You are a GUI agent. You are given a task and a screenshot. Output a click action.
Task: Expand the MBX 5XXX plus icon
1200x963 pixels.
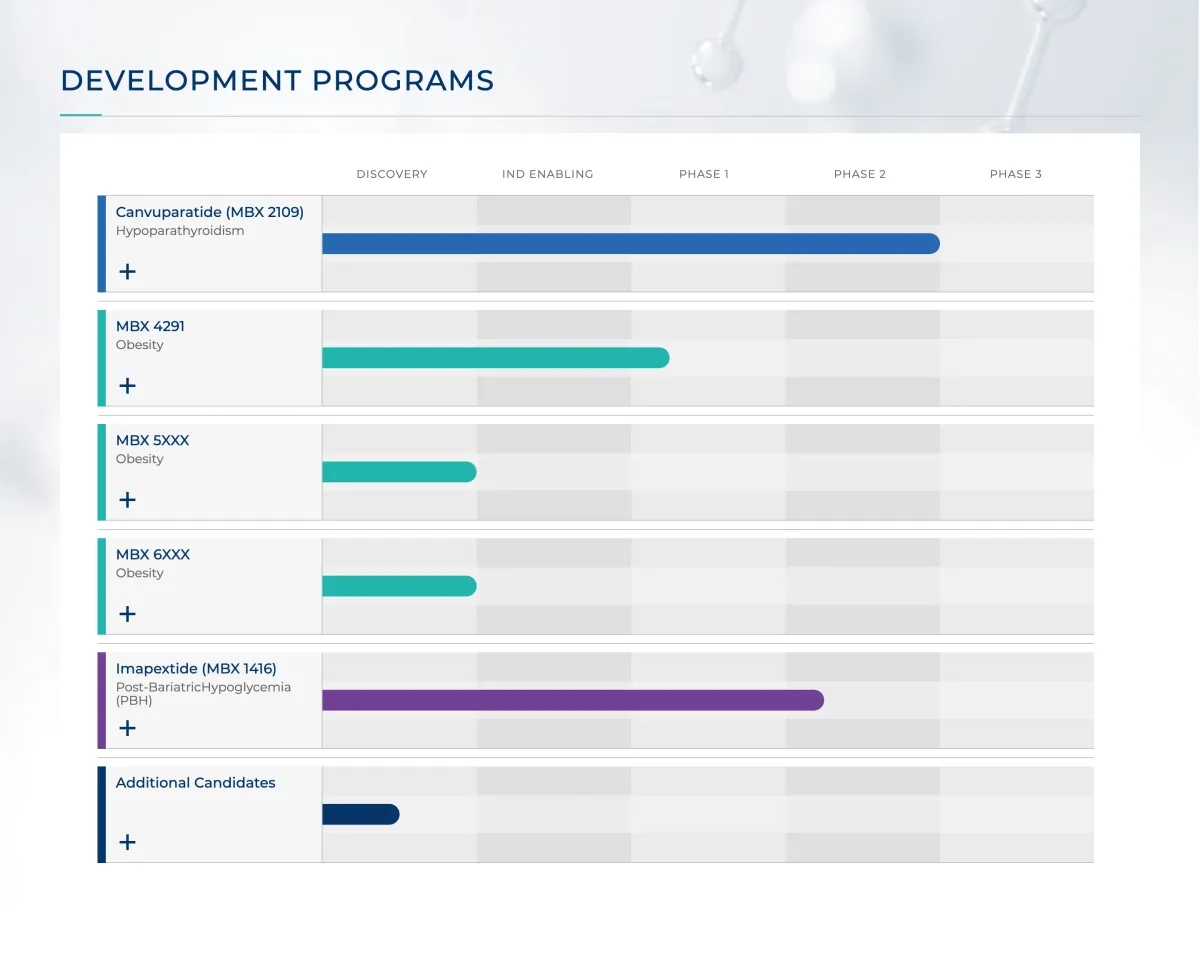click(x=127, y=500)
